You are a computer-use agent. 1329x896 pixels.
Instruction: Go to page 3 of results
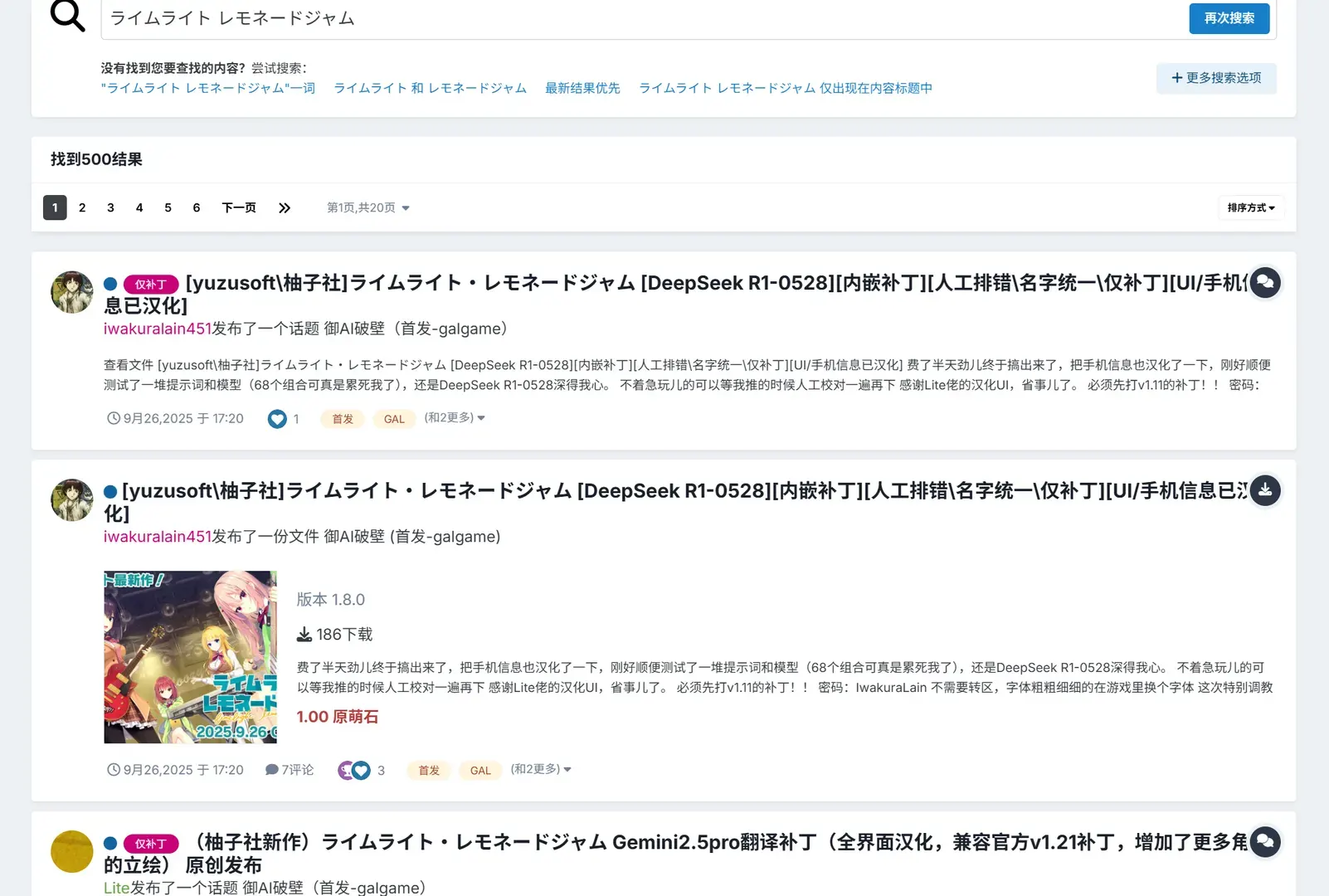pyautogui.click(x=110, y=207)
